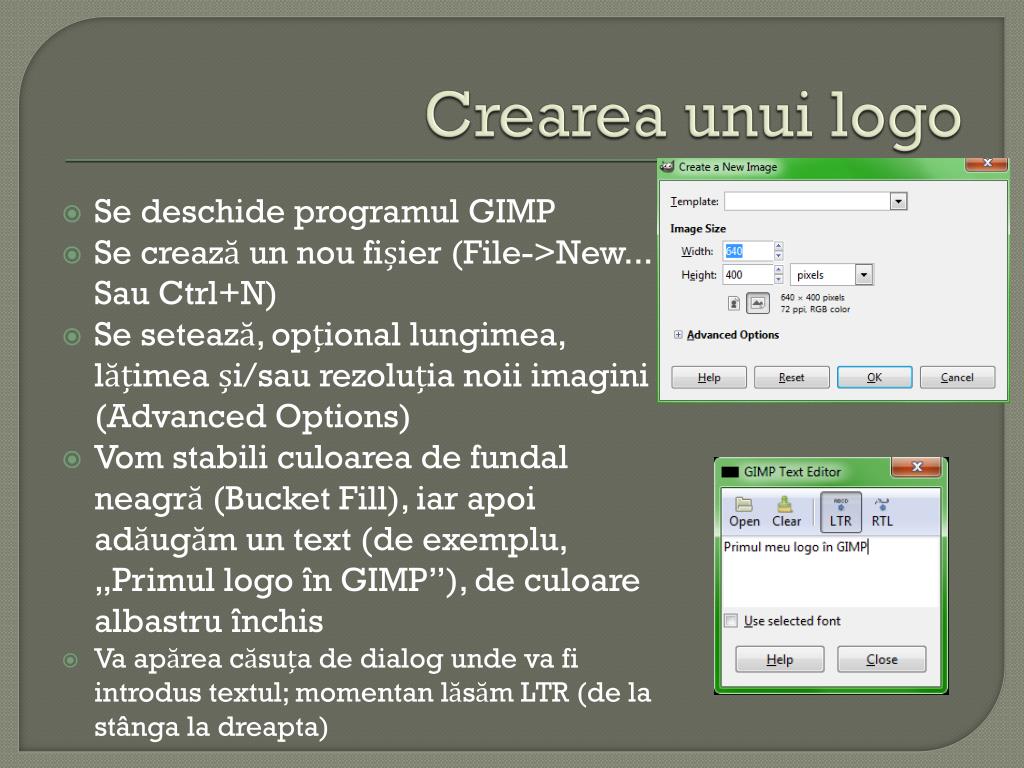The image size is (1024, 768).
Task: Click the GIMP mascot icon in title bar
Action: pyautogui.click(x=667, y=167)
